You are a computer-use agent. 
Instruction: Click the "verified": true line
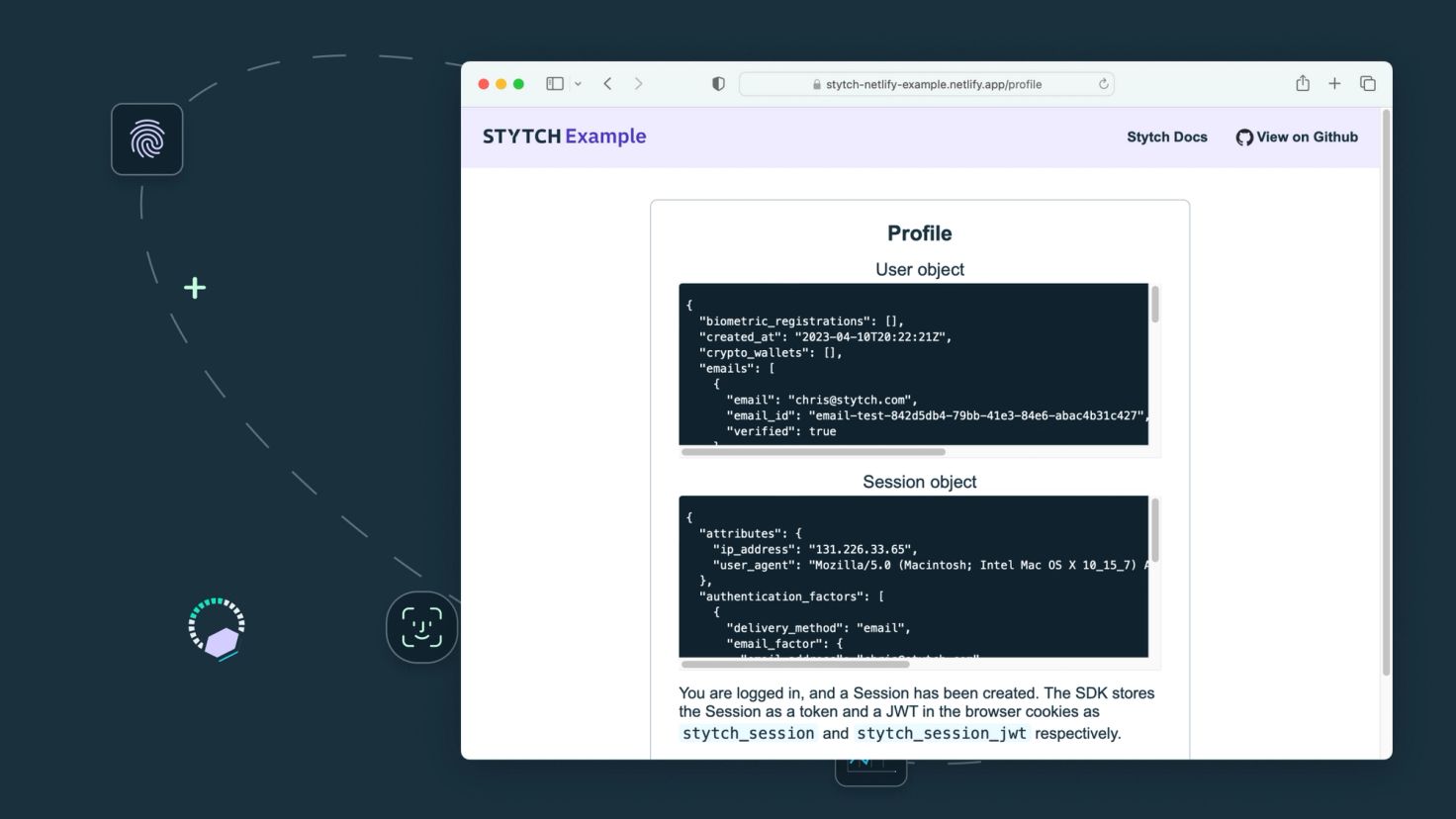(781, 432)
